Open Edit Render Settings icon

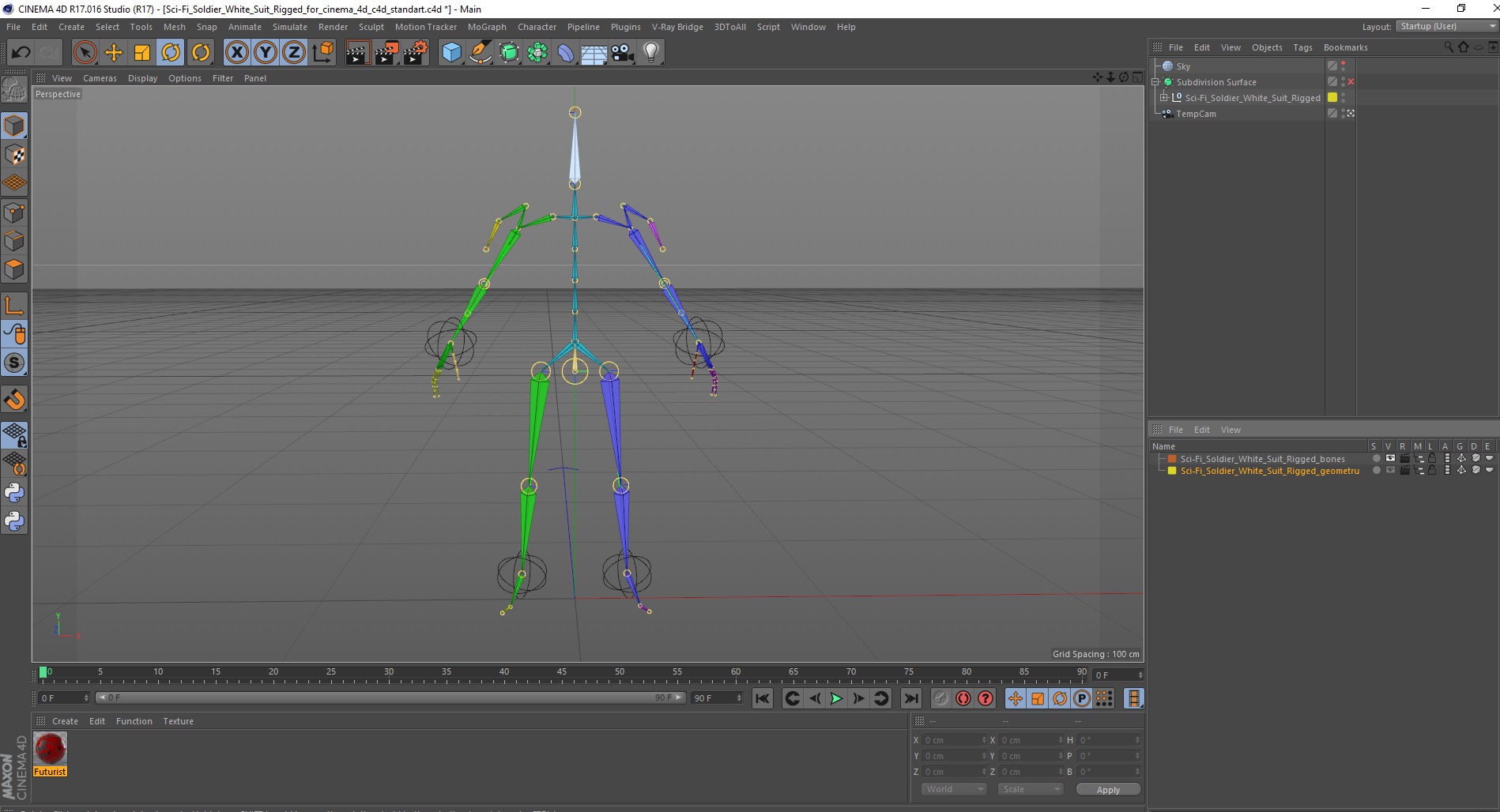pyautogui.click(x=416, y=53)
